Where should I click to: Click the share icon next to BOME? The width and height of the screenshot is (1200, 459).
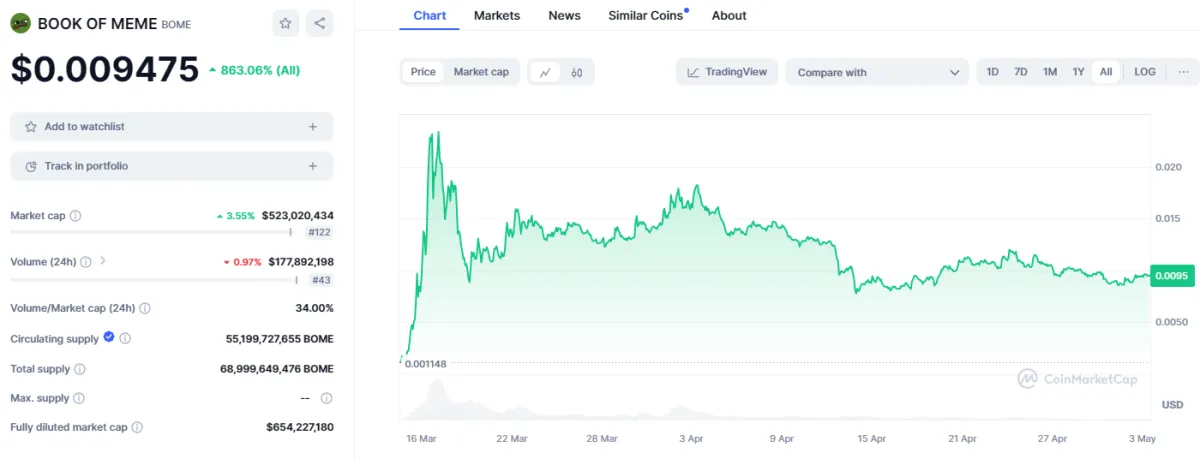click(319, 23)
